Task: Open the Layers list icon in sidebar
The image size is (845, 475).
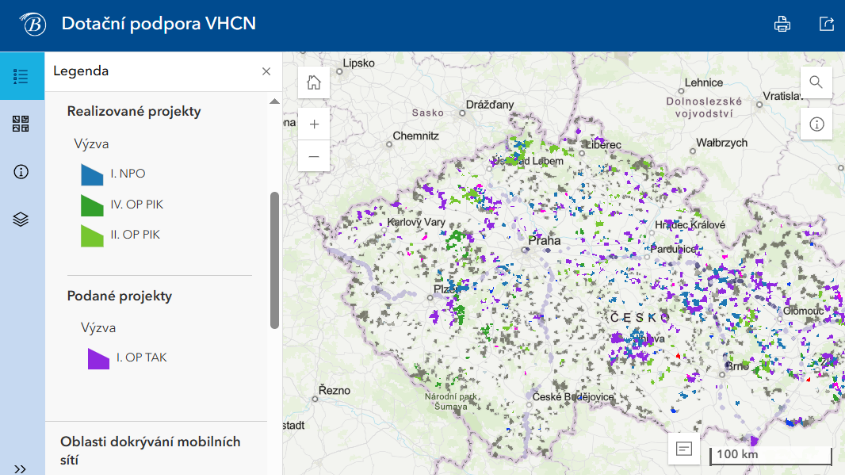Action: tap(21, 220)
